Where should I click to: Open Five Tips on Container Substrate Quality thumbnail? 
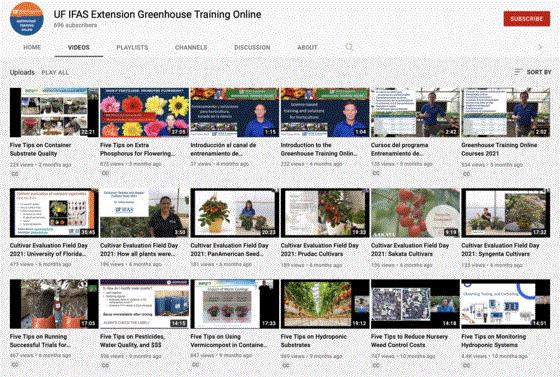pos(54,112)
